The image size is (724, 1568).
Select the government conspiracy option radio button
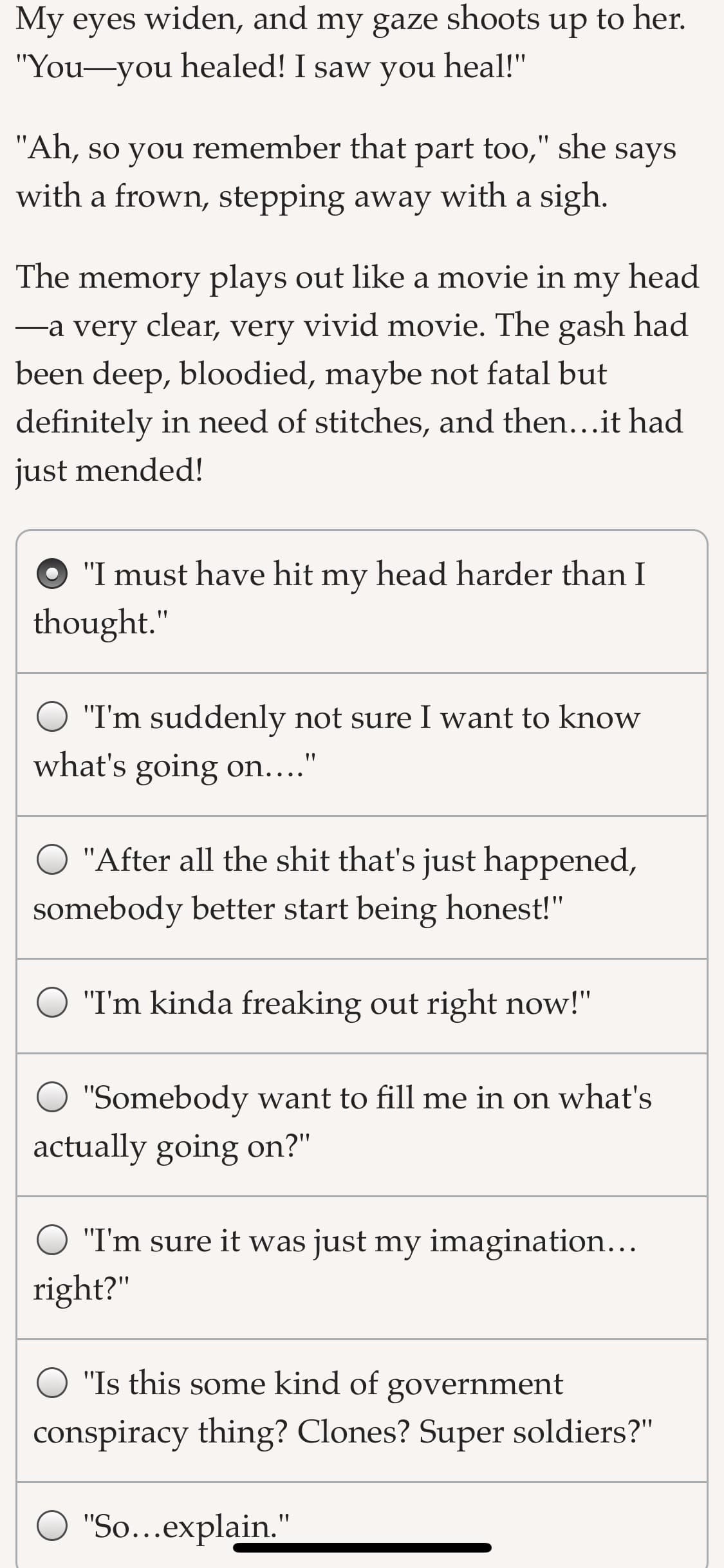(52, 1383)
